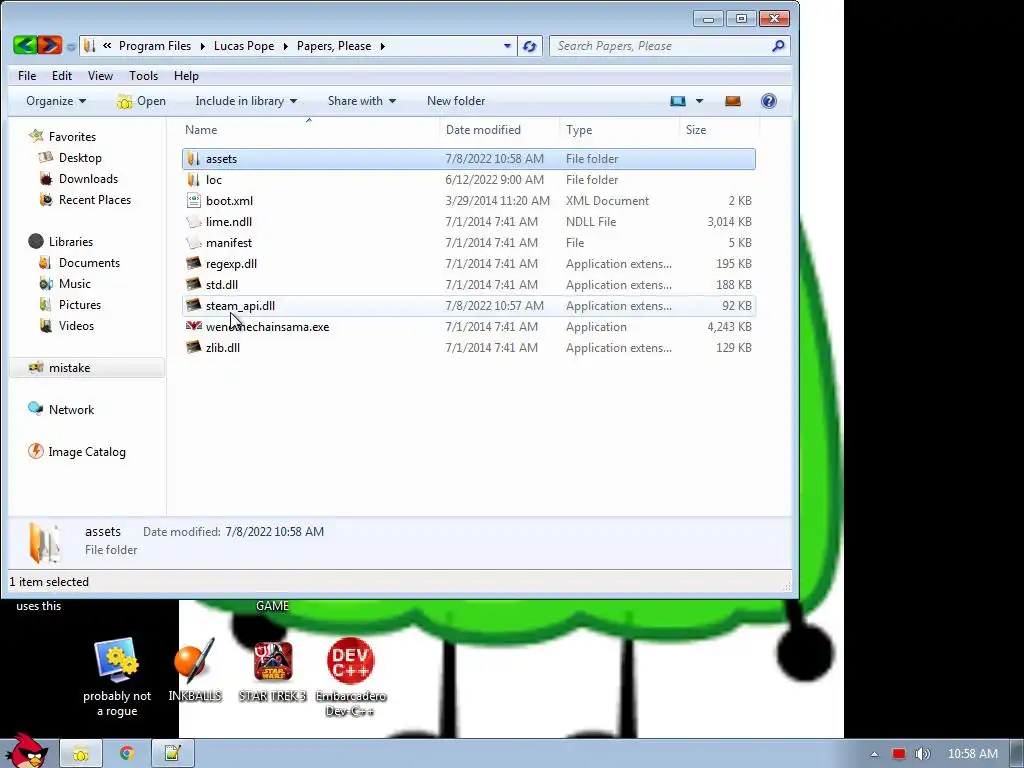Screen dimensions: 1024x768
Task: Open the Documents library
Action: point(89,263)
